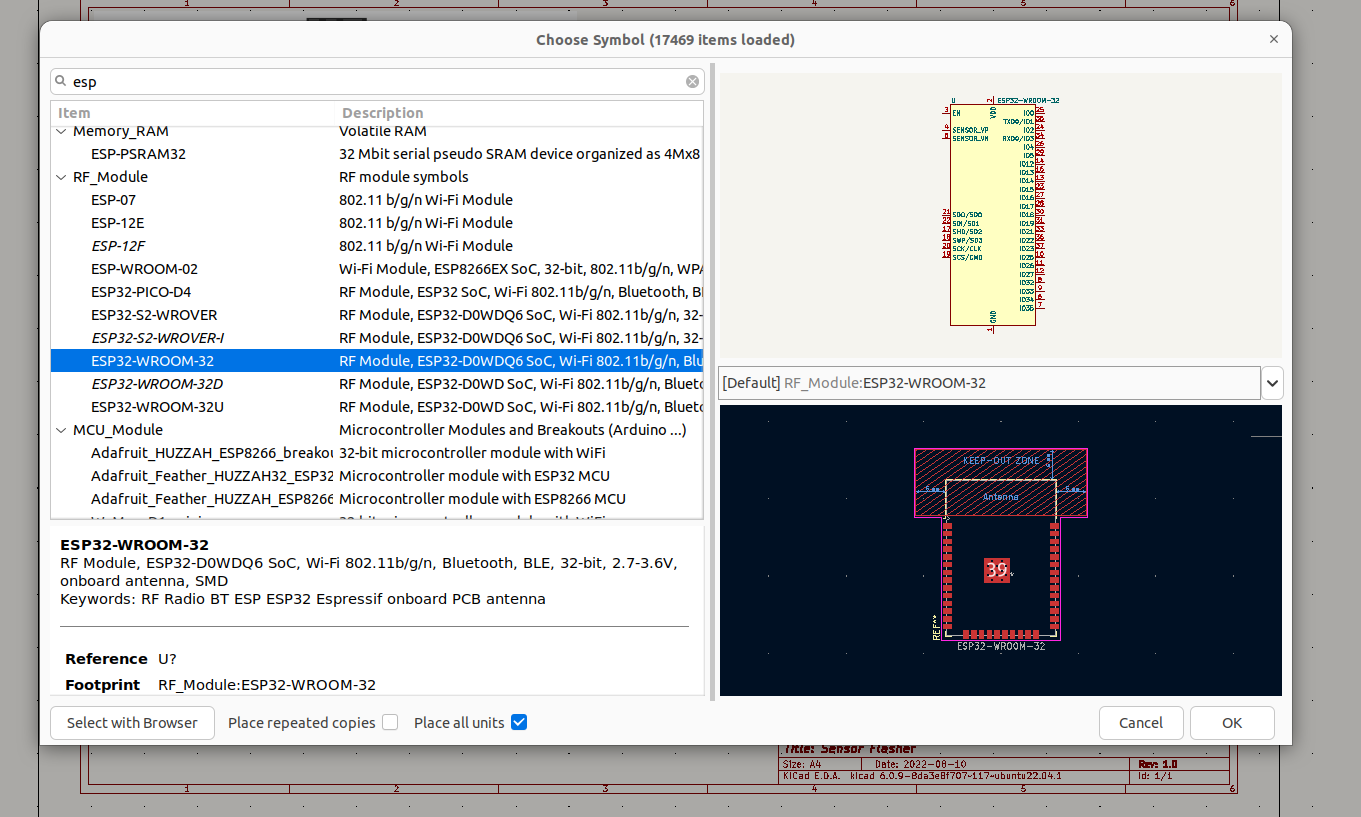Screen dimensions: 1361x817
Task: Click the search field containing esp
Action: pos(377,82)
